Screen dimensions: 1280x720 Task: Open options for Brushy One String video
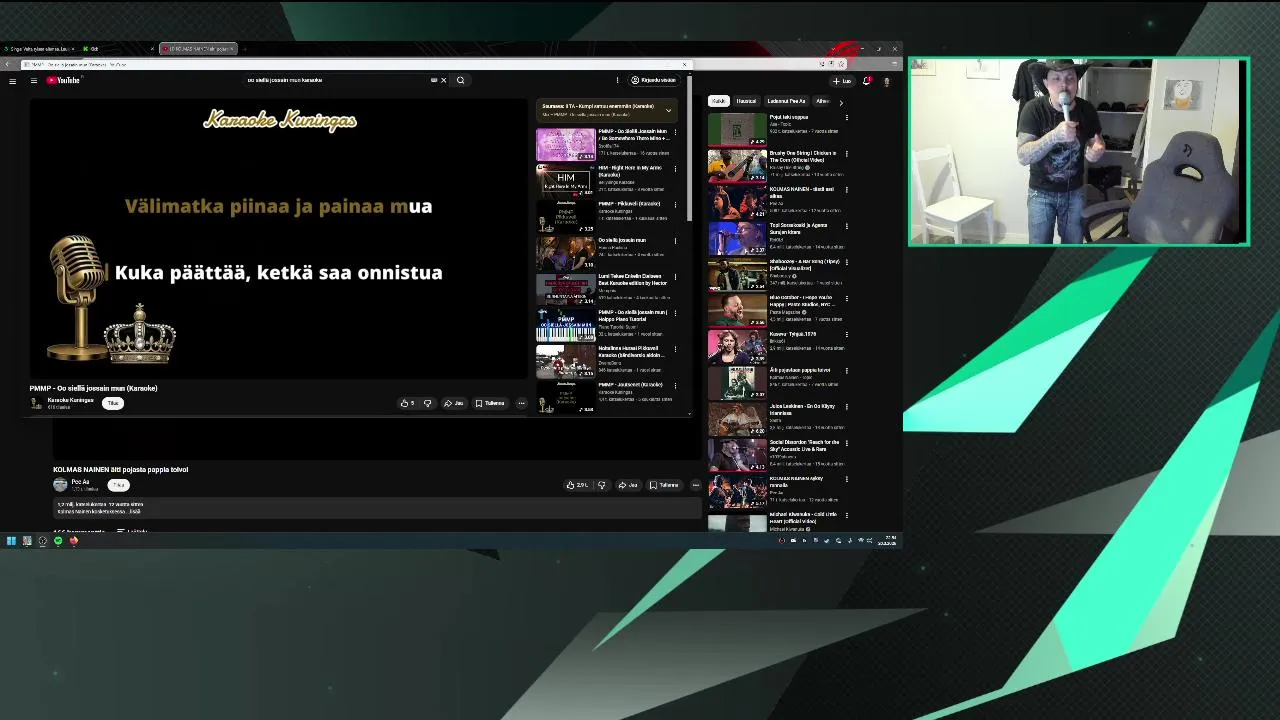click(846, 154)
